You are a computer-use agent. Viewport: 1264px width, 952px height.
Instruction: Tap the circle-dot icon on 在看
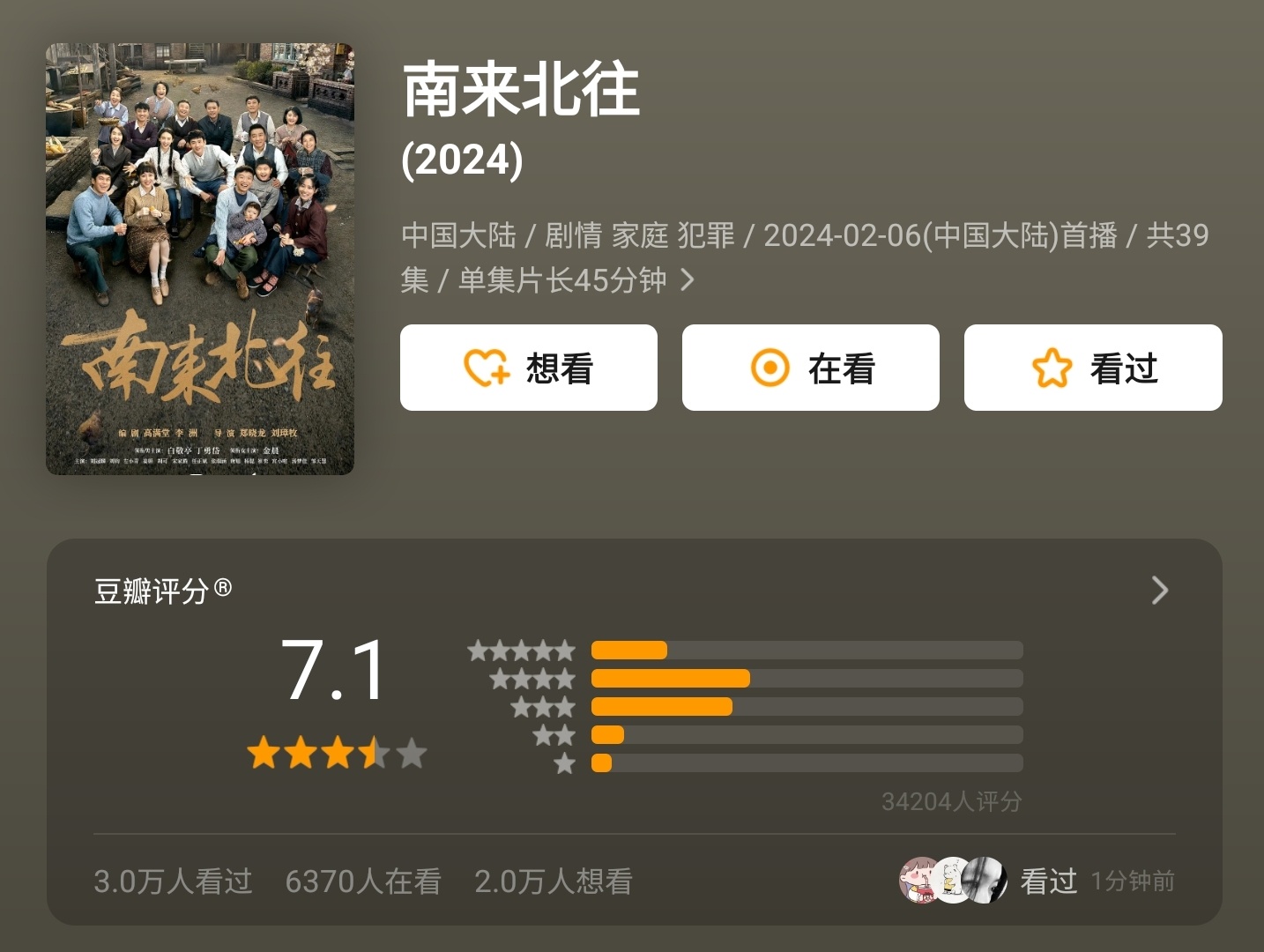770,368
